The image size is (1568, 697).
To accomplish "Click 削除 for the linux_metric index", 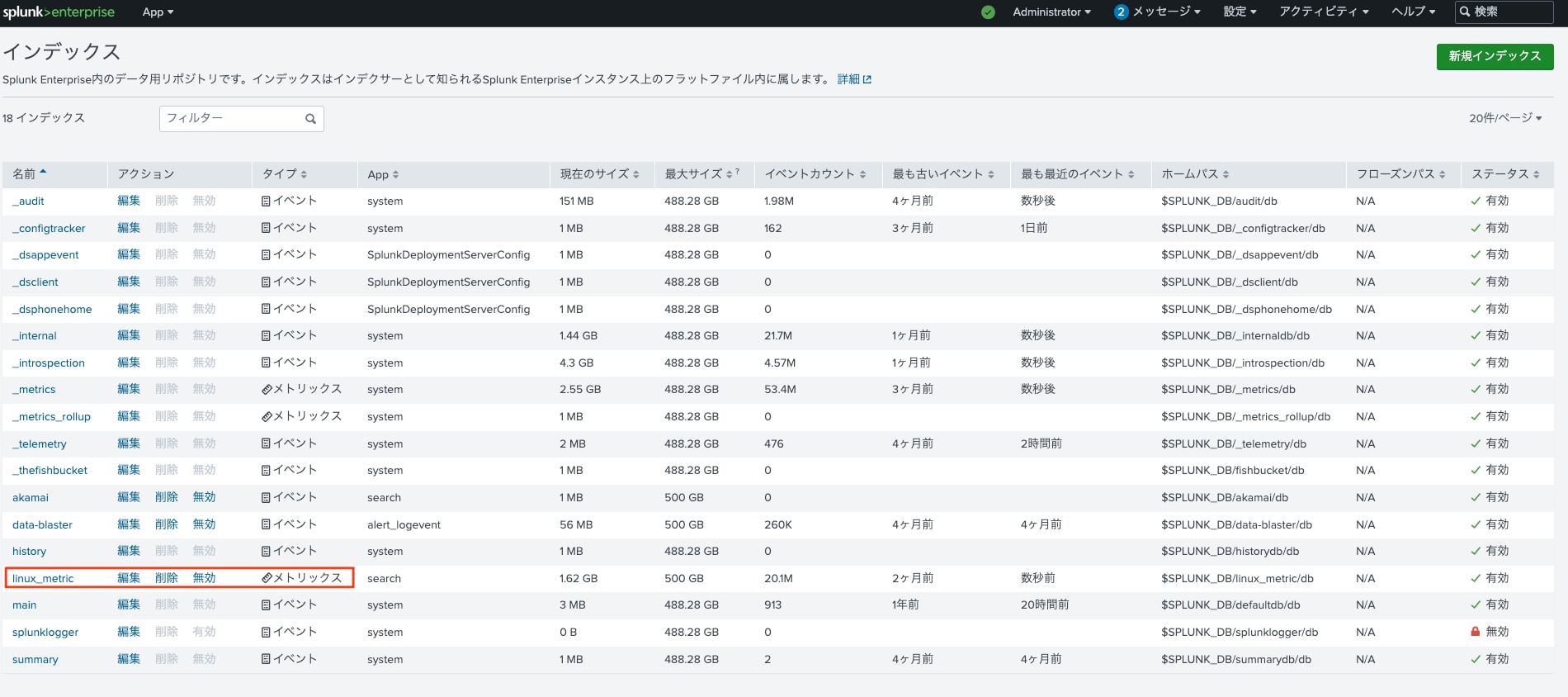I will tap(167, 578).
